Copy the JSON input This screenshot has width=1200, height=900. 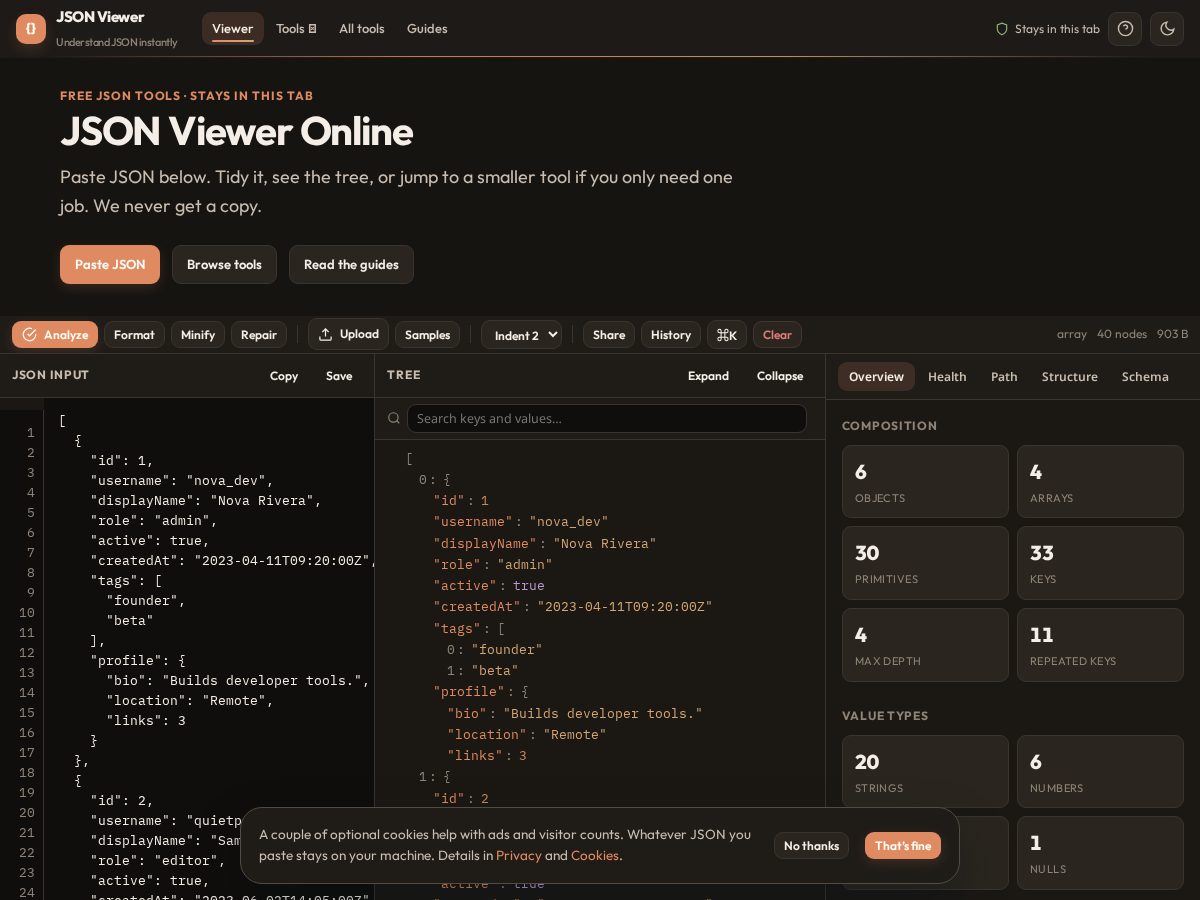[x=284, y=376]
